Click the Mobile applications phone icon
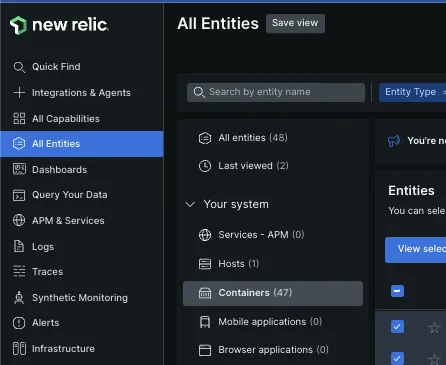This screenshot has height=365, width=446. [205, 322]
